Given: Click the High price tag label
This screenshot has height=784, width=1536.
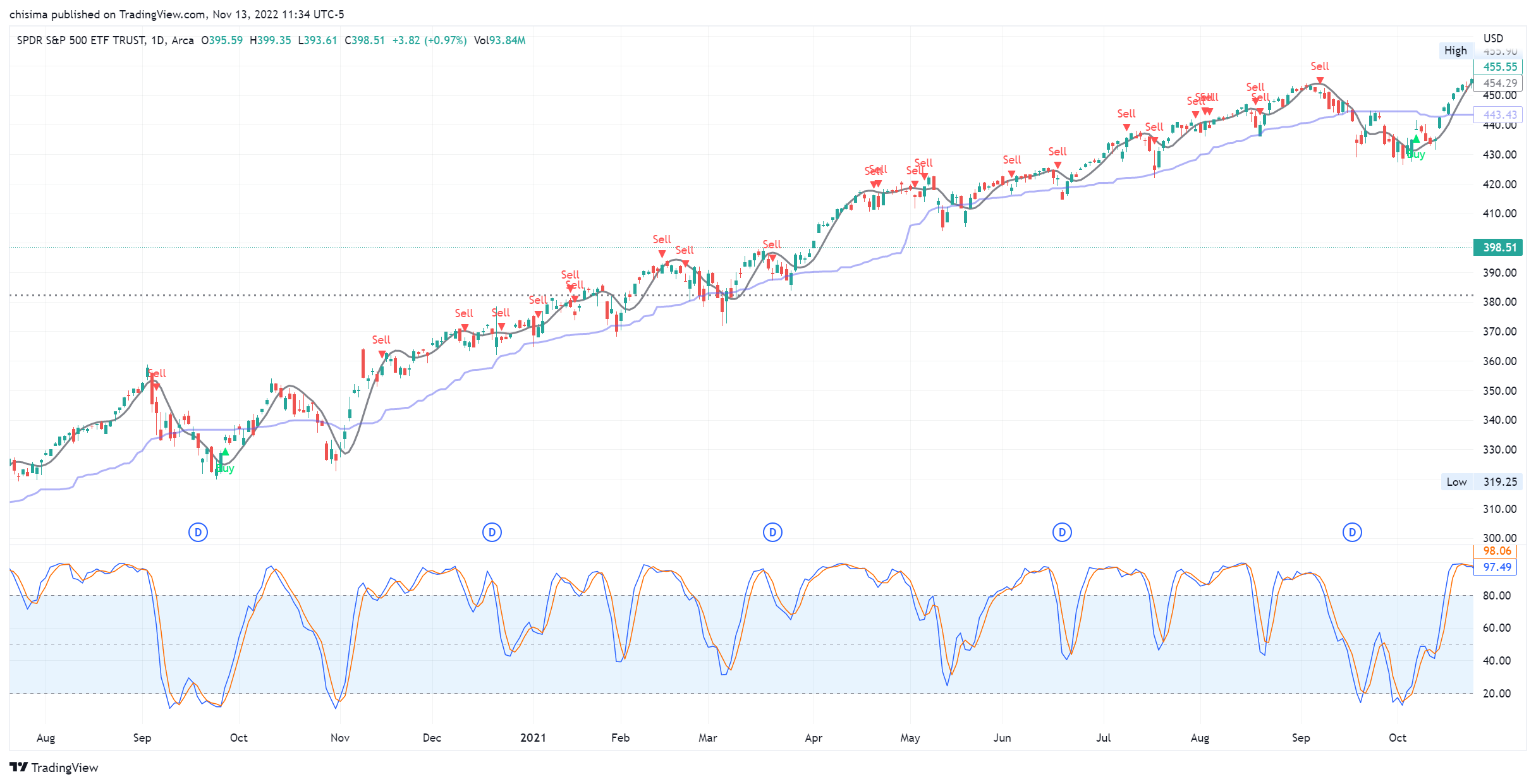Looking at the screenshot, I should click(1455, 51).
